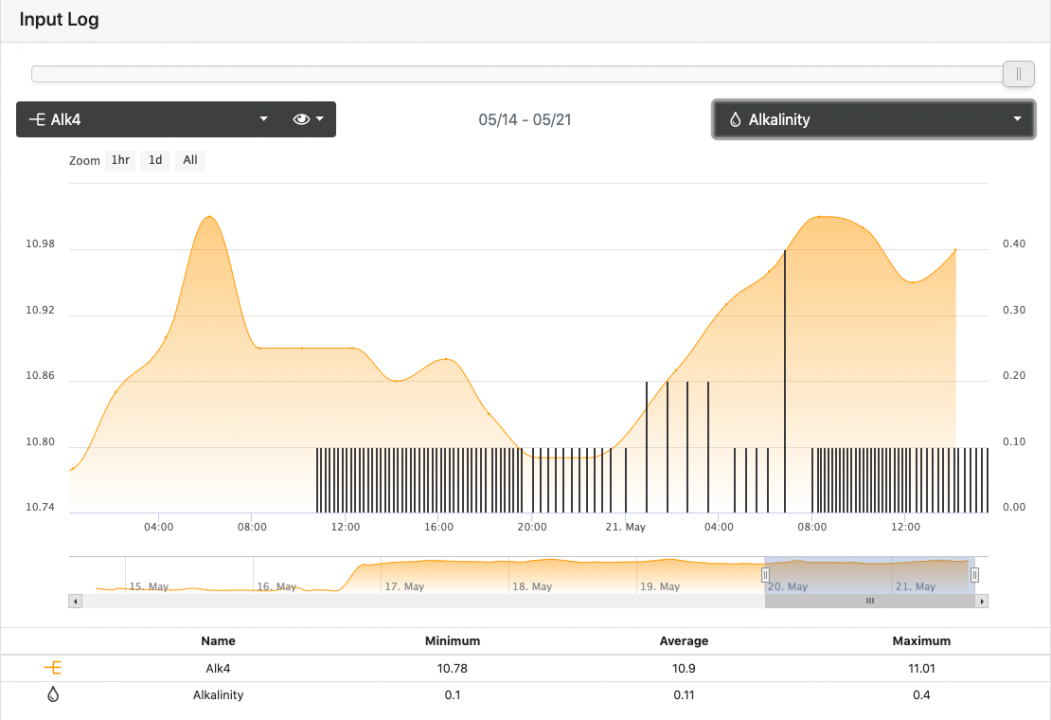Image resolution: width=1051 pixels, height=720 pixels.
Task: Click the tallest black alkalinity bar in the chart
Action: 785,380
